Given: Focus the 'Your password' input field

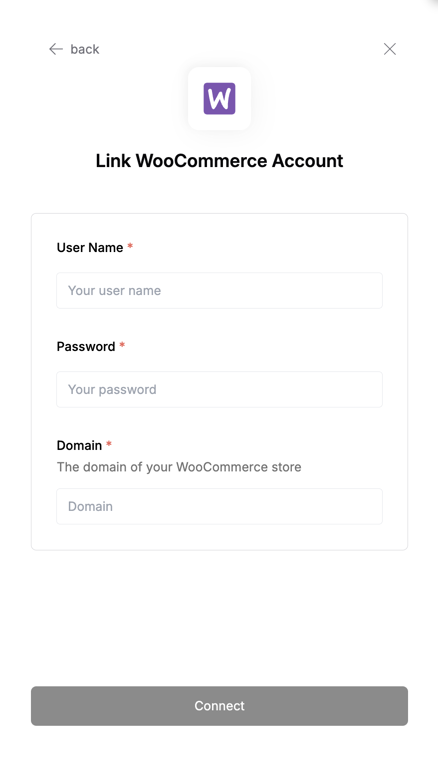Looking at the screenshot, I should [x=220, y=389].
